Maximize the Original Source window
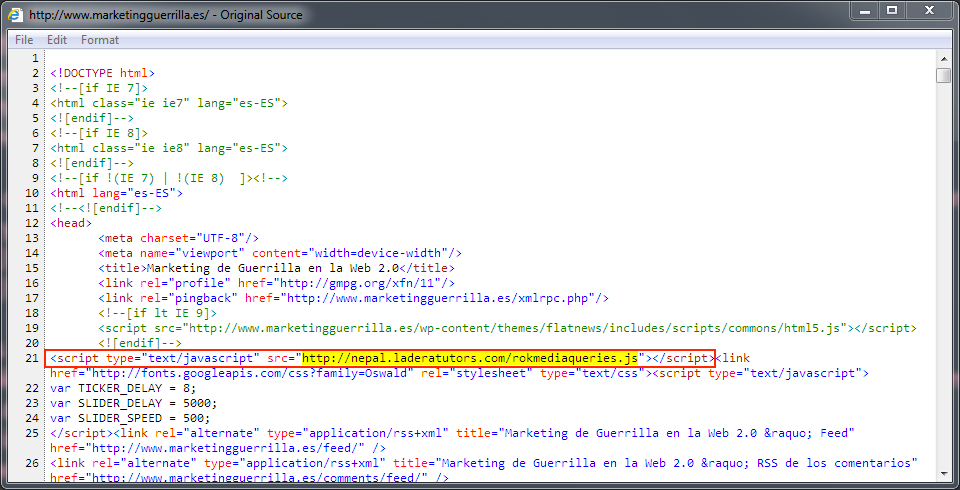The height and width of the screenshot is (490, 960). coord(890,11)
